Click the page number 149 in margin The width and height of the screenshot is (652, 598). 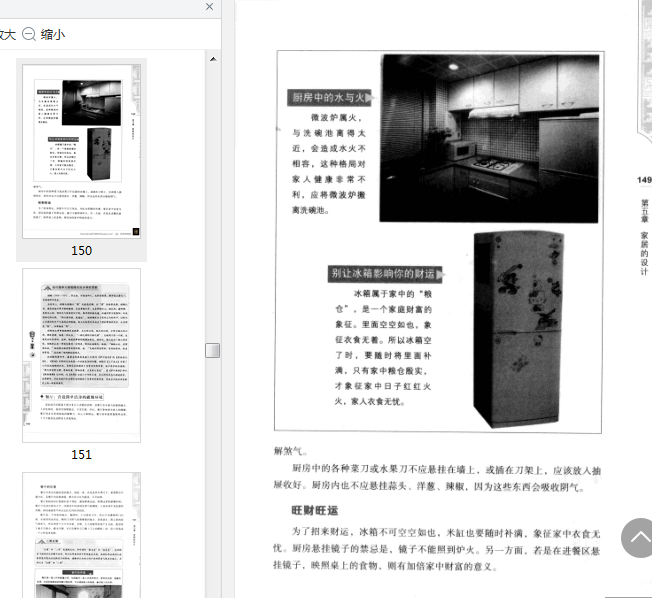click(644, 180)
